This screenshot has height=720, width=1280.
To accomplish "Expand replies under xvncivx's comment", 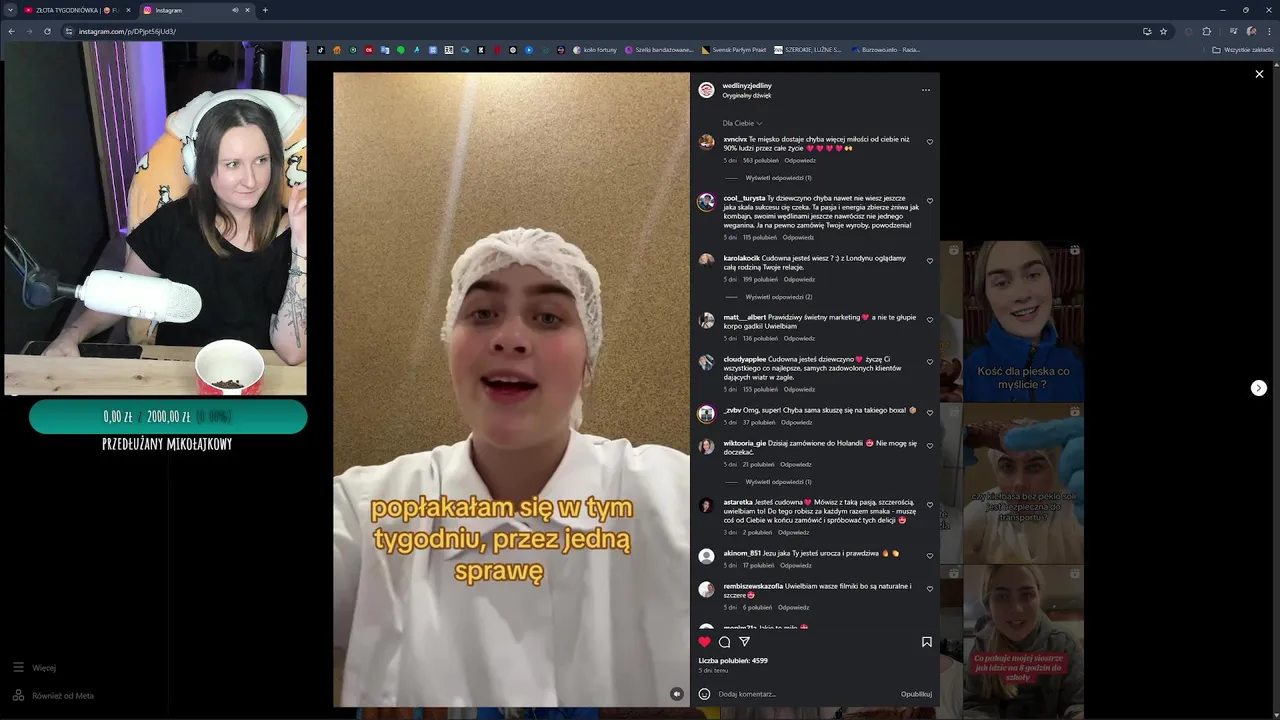I will [x=778, y=178].
